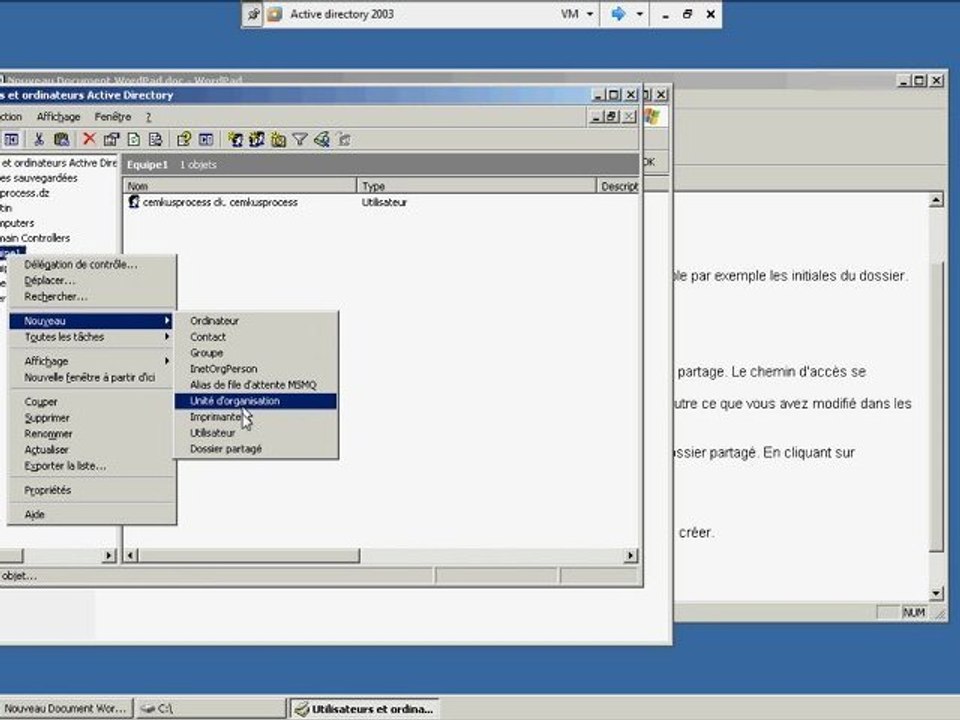Viewport: 960px width, 720px height.
Task: Click the Type column header
Action: [476, 186]
